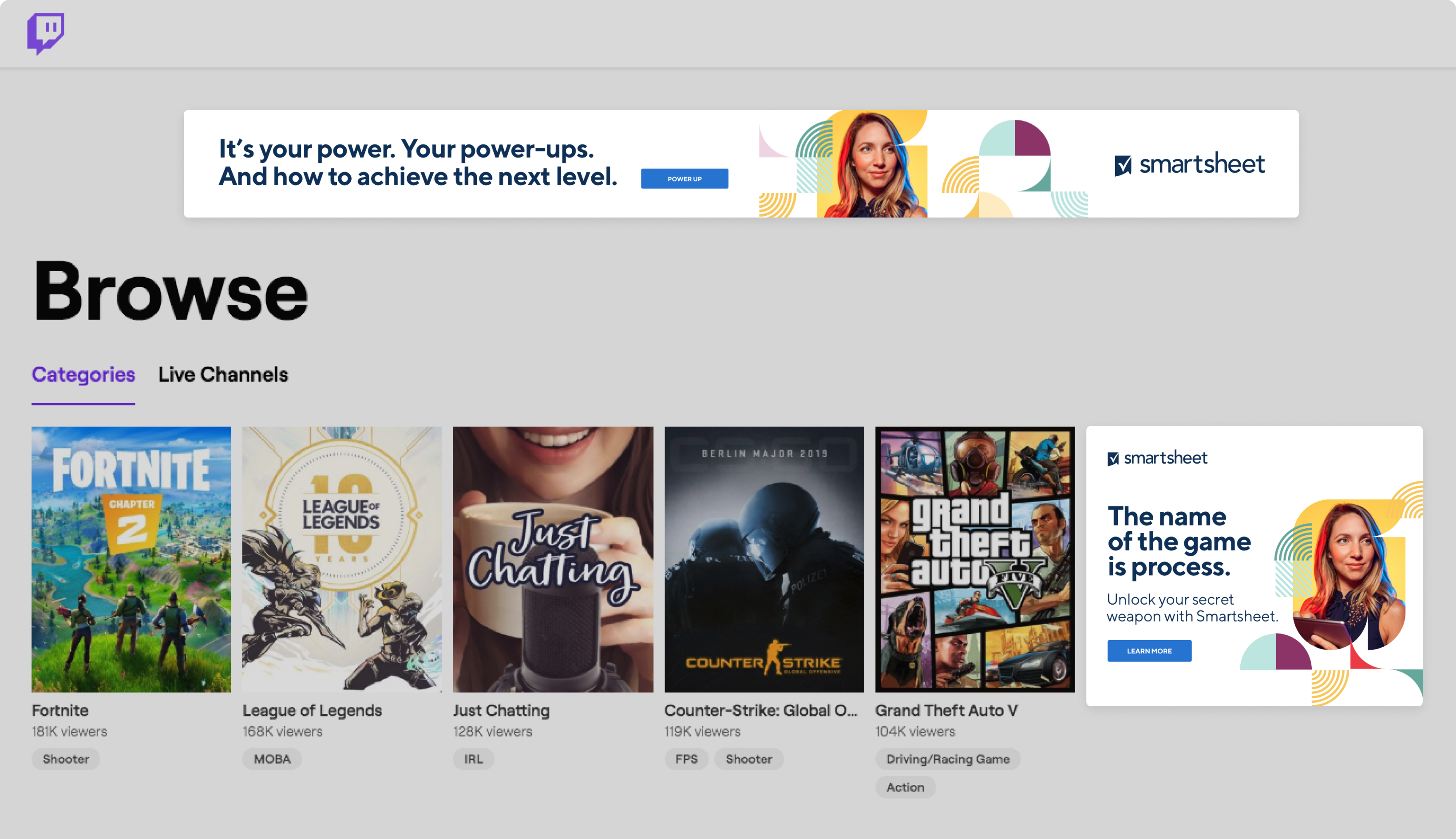Open Counter-Strike cover thumbnail
Screen dimensions: 1456x839
click(764, 559)
